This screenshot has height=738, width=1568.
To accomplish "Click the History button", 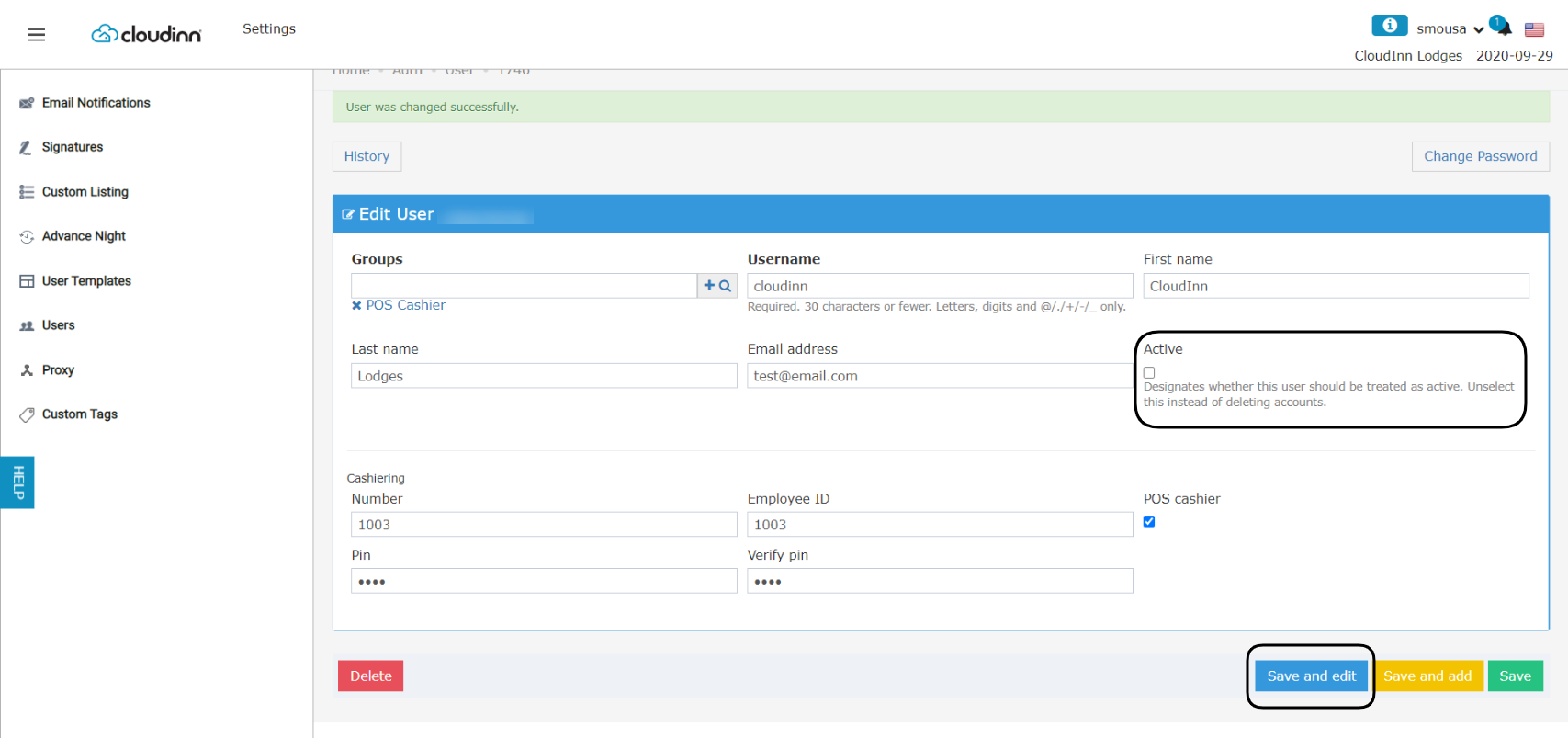I will tap(367, 156).
